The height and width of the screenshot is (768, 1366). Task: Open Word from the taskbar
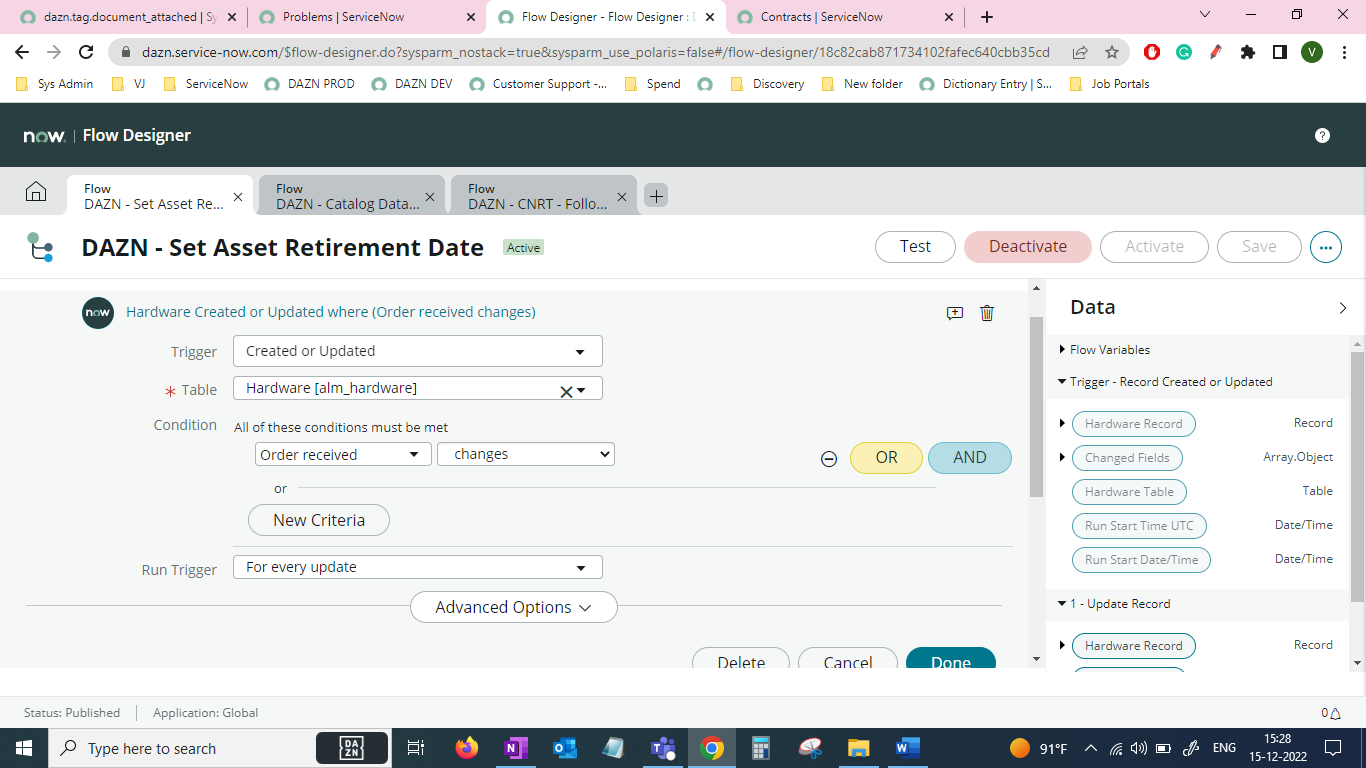click(907, 748)
